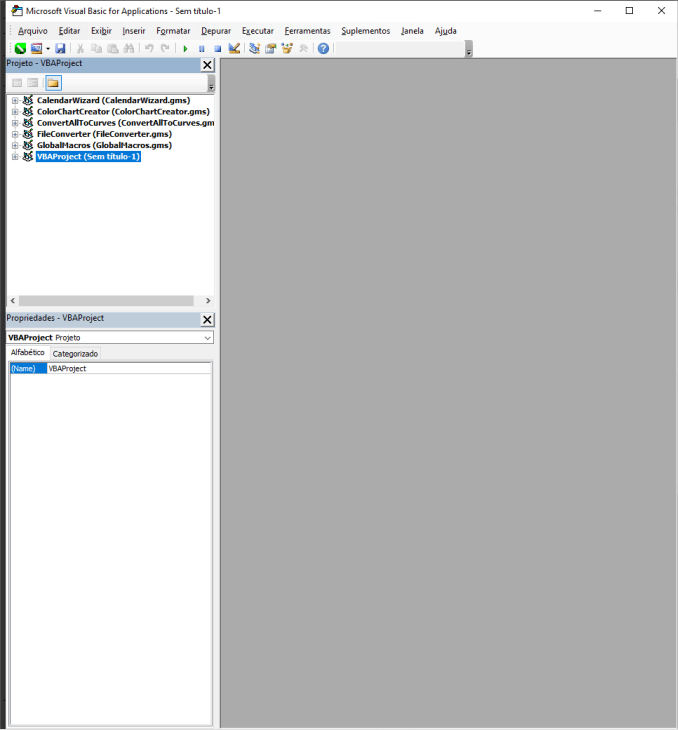Expand the ConvertAllToCurves project node
The height and width of the screenshot is (730, 678).
pos(15,123)
